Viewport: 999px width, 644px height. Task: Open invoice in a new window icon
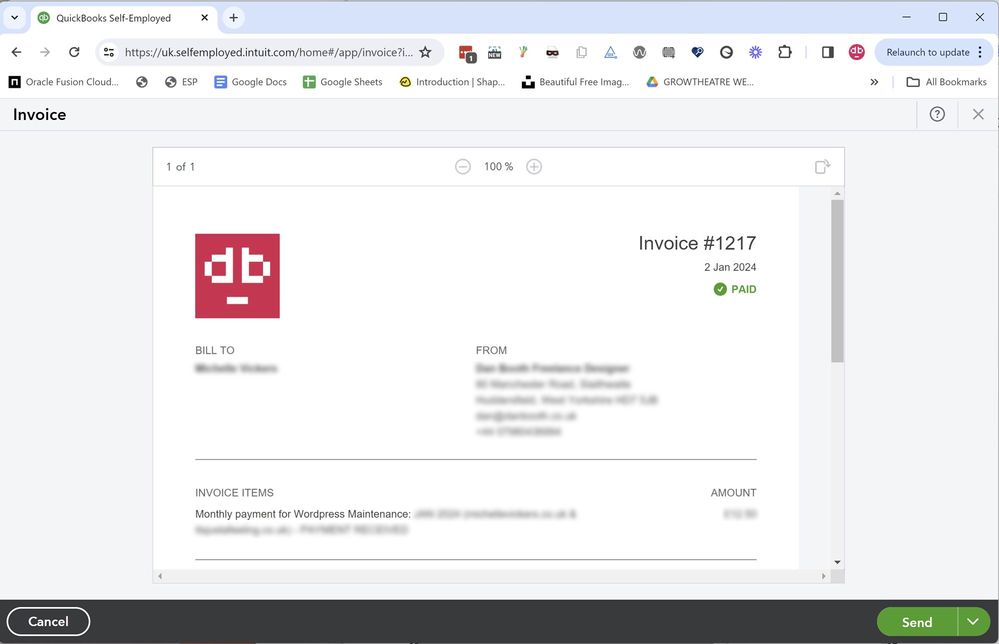(821, 168)
